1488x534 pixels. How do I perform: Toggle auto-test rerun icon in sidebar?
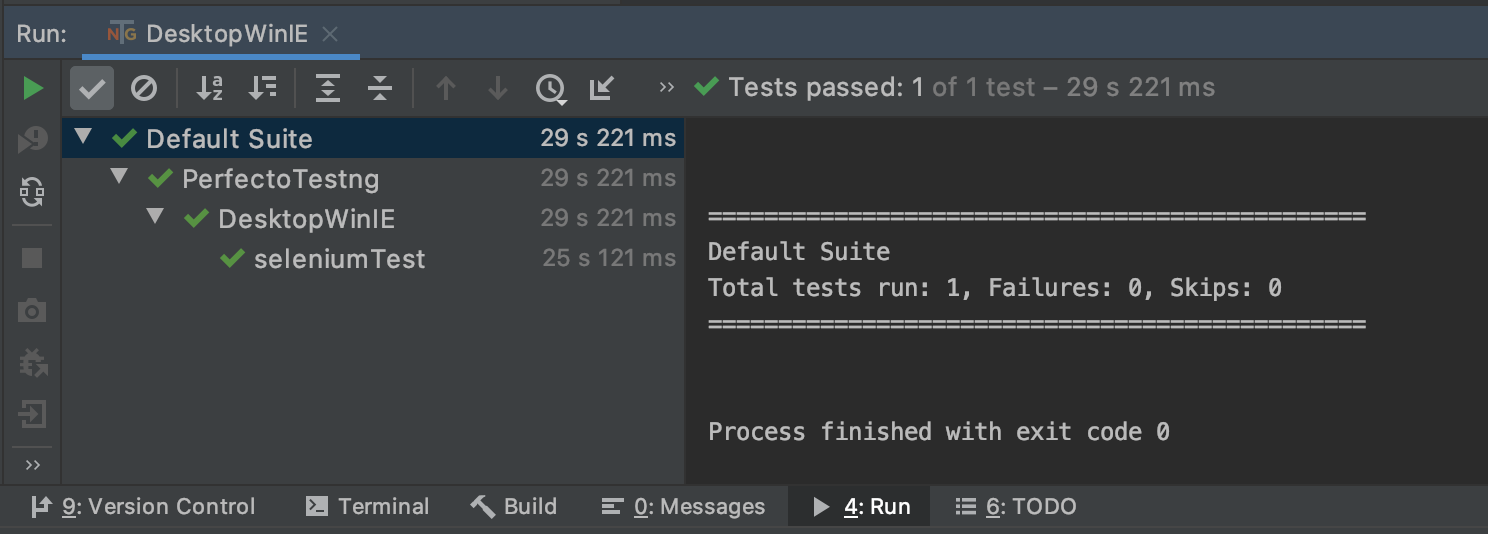pyautogui.click(x=33, y=190)
